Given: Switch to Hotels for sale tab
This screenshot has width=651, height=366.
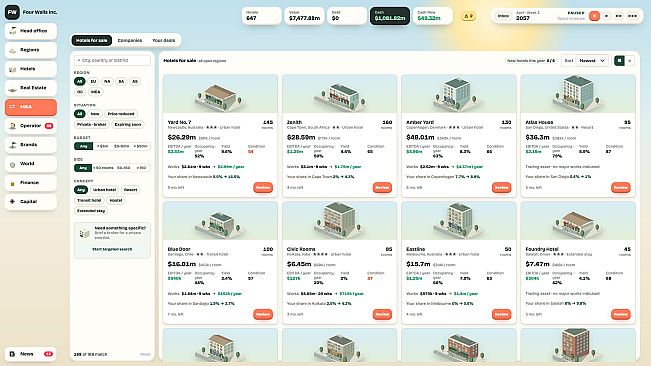Looking at the screenshot, I should point(92,40).
